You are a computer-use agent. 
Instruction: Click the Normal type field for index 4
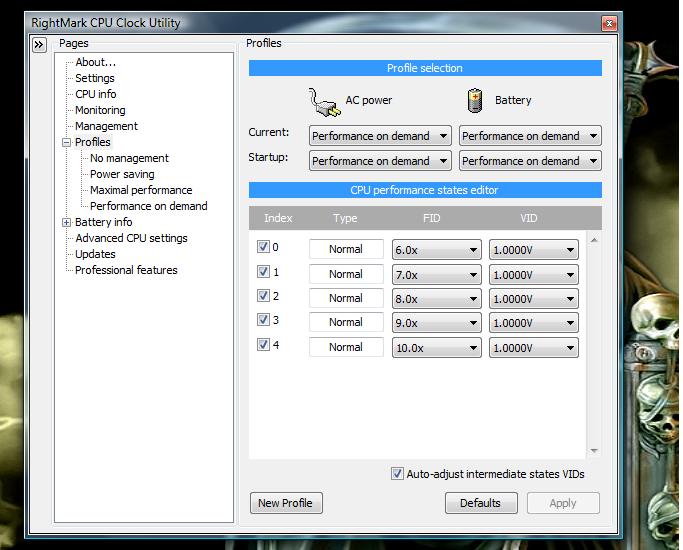346,347
